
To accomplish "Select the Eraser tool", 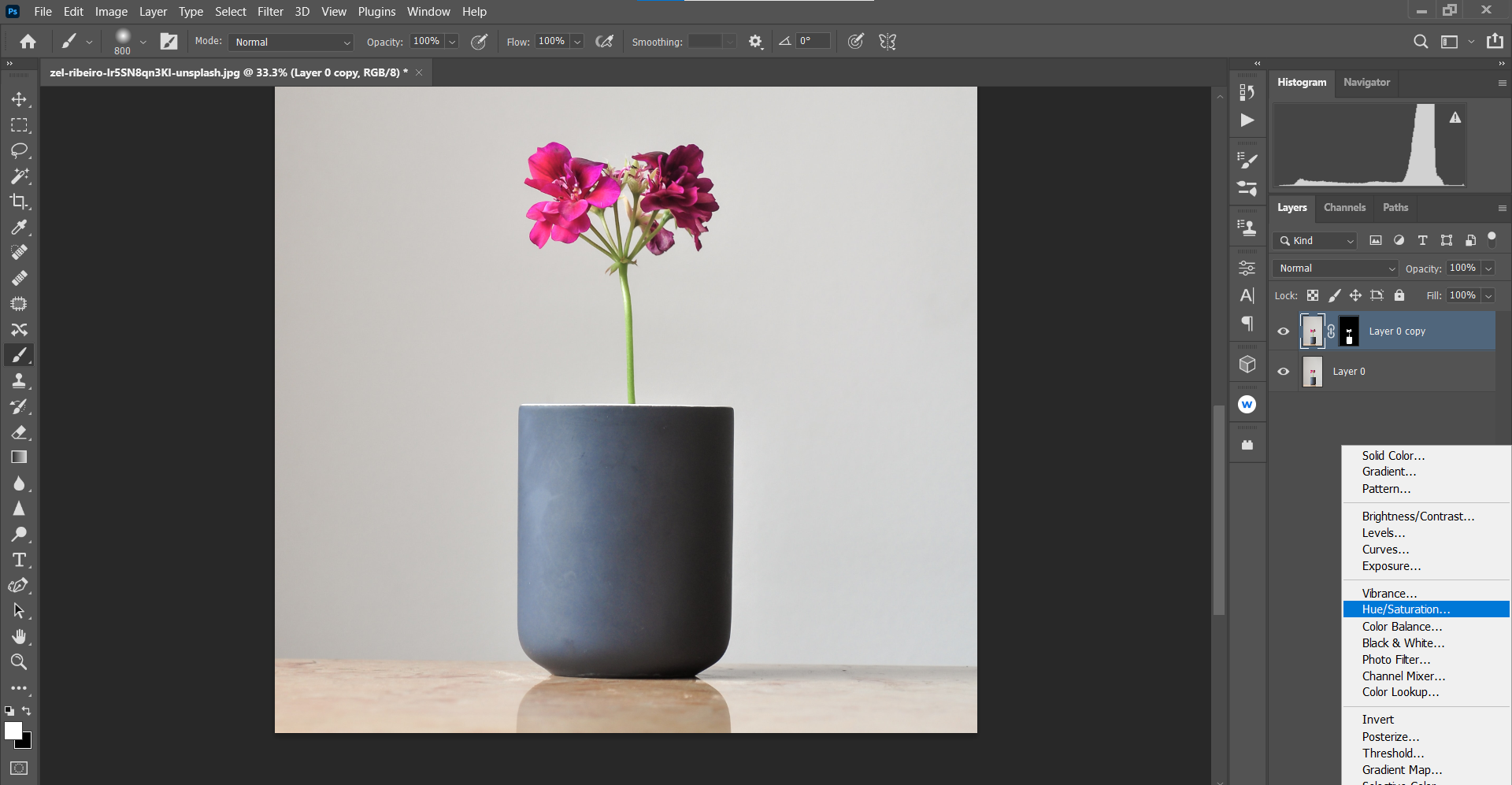I will tap(19, 432).
